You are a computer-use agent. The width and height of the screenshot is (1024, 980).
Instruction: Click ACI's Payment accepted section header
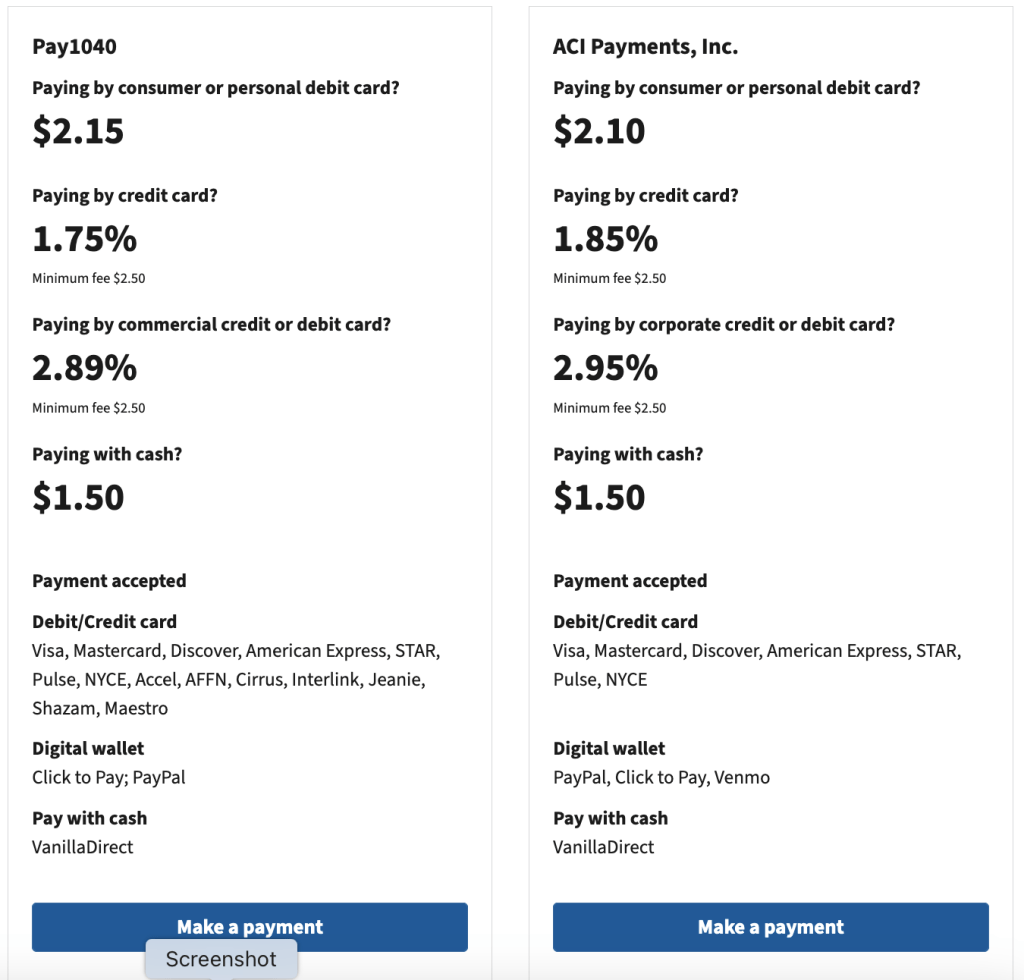coord(630,580)
